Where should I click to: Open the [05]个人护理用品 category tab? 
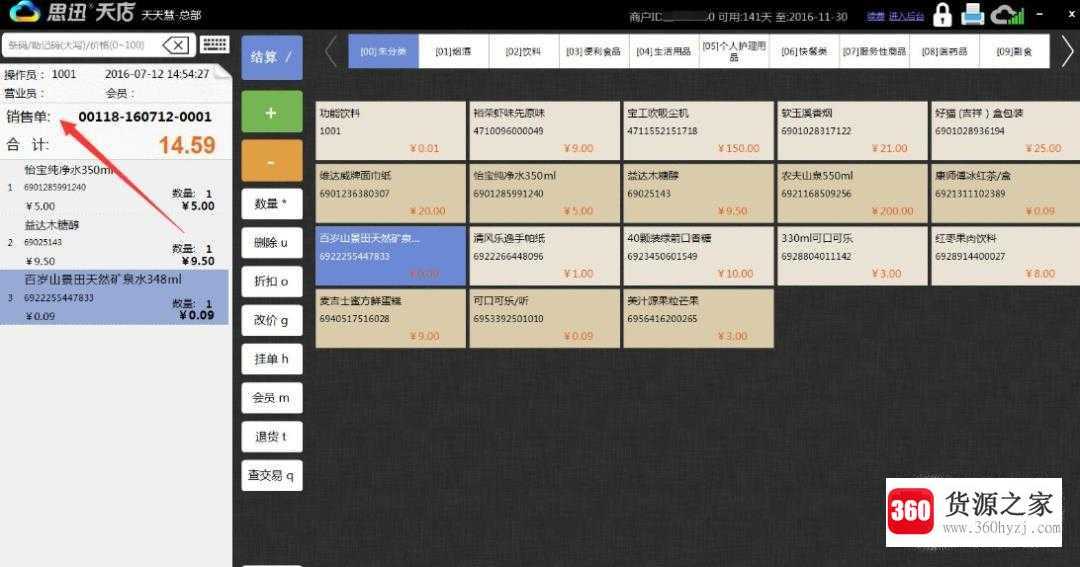click(x=734, y=52)
